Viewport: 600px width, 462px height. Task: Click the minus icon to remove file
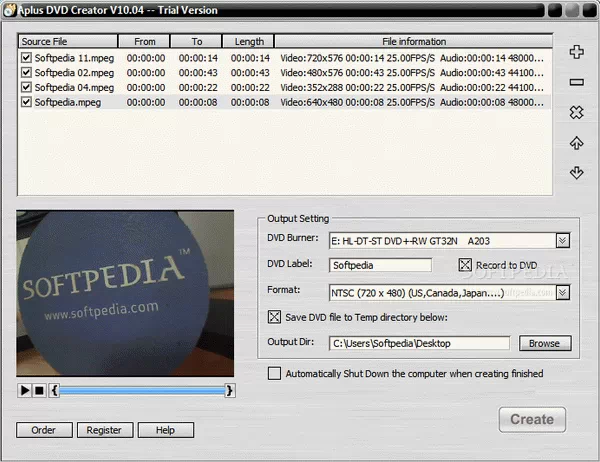point(576,82)
